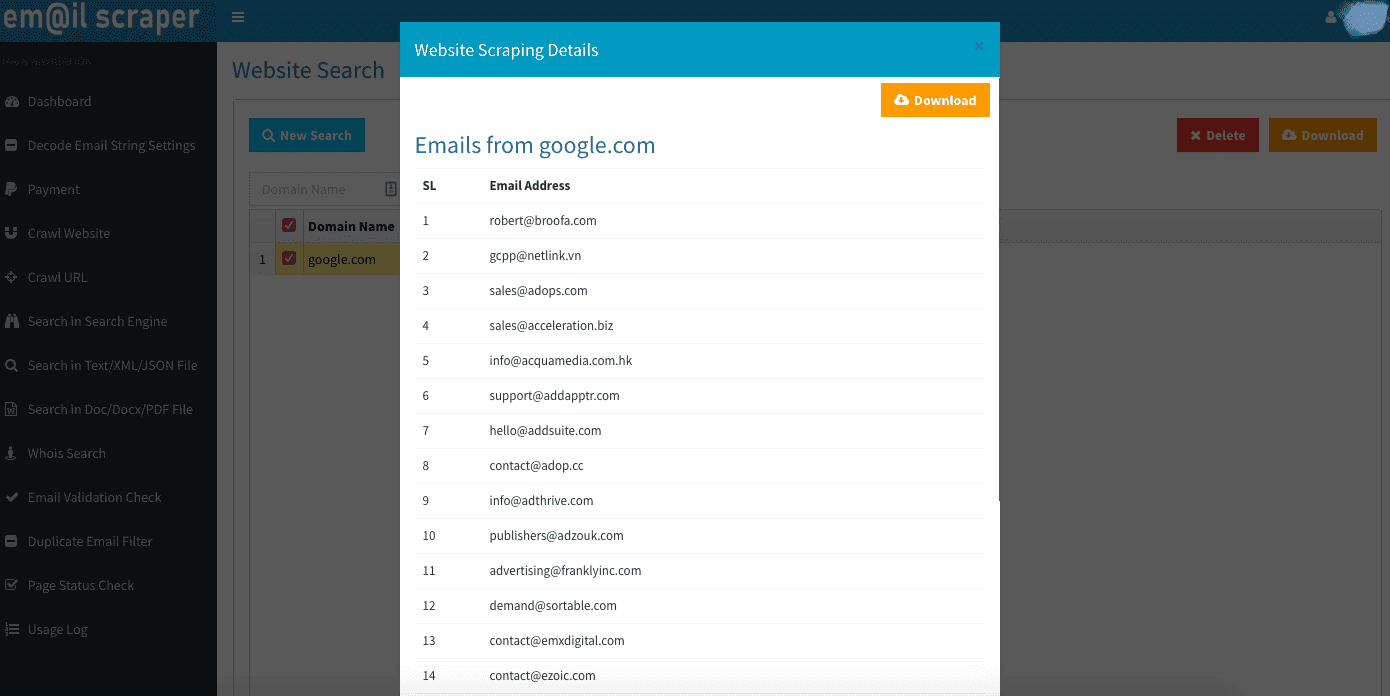The width and height of the screenshot is (1390, 696).
Task: Click the Usage Log list icon
Action: click(12, 630)
